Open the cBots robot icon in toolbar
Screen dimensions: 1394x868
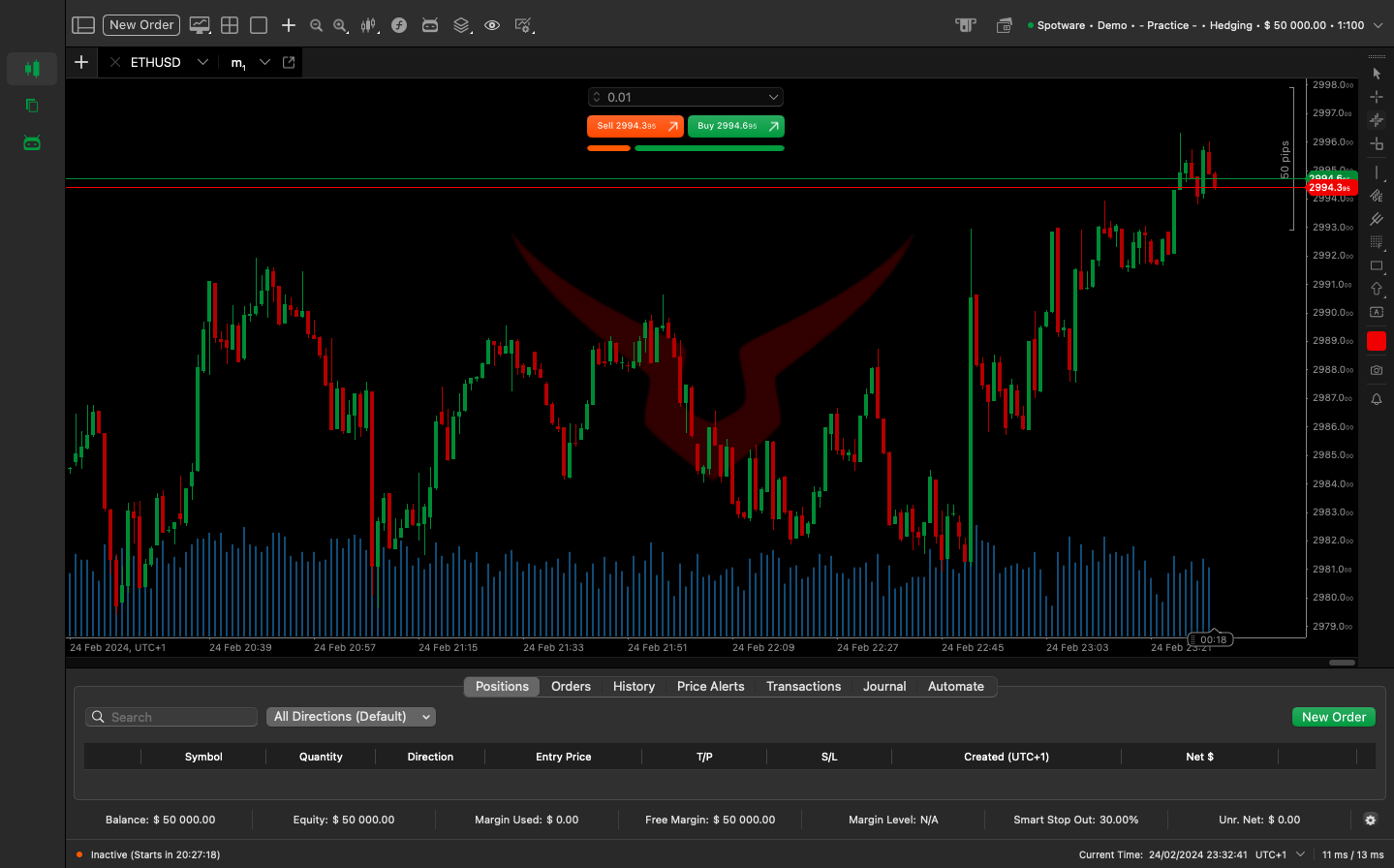coord(430,25)
